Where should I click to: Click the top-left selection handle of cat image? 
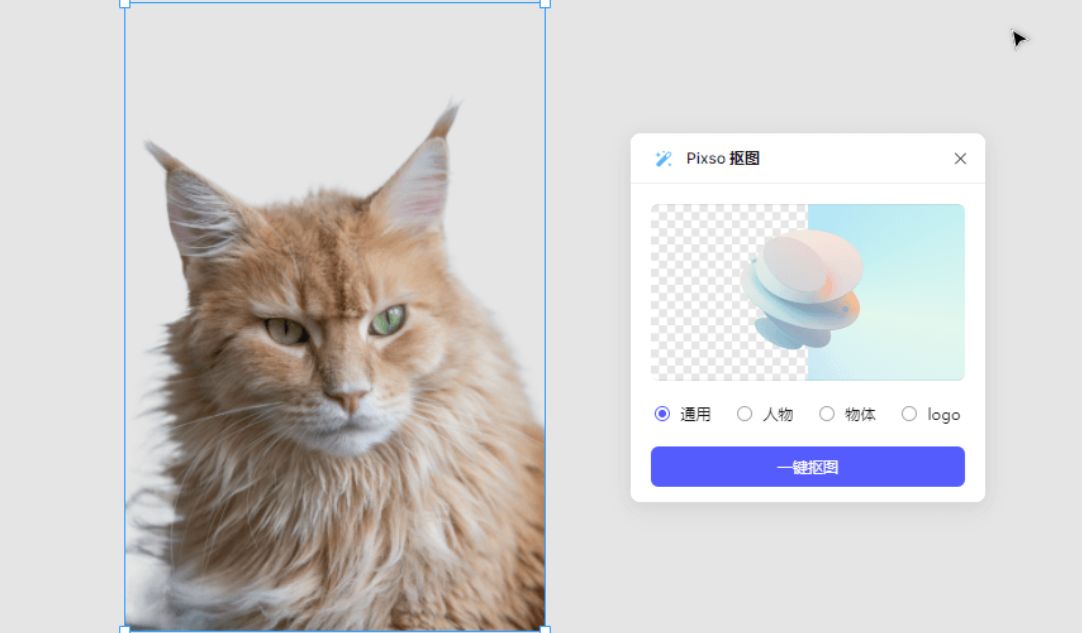point(125,3)
